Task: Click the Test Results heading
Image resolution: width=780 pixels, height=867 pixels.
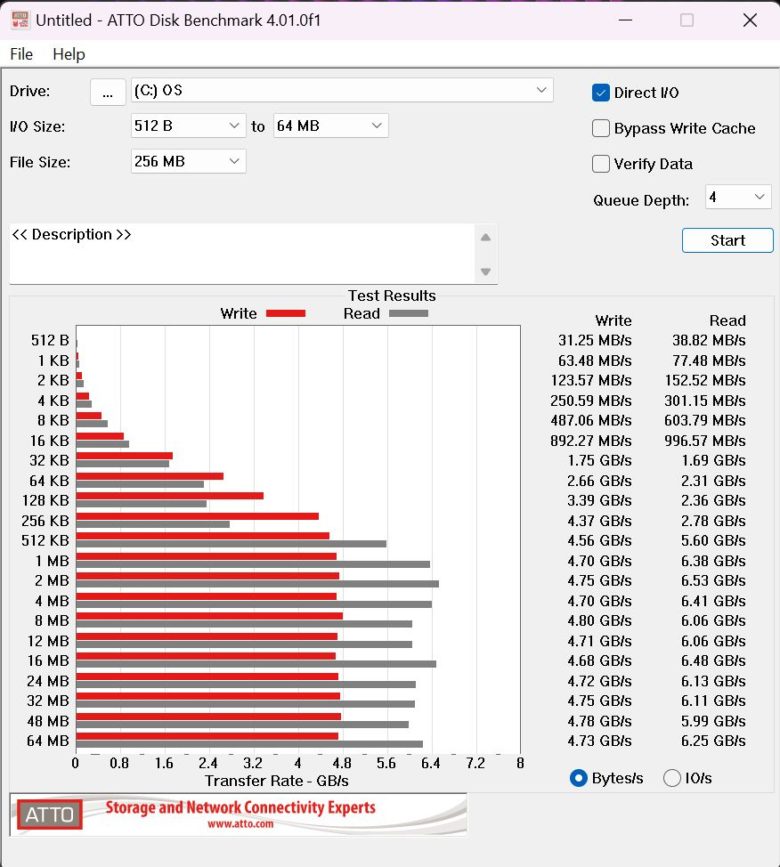Action: [391, 295]
